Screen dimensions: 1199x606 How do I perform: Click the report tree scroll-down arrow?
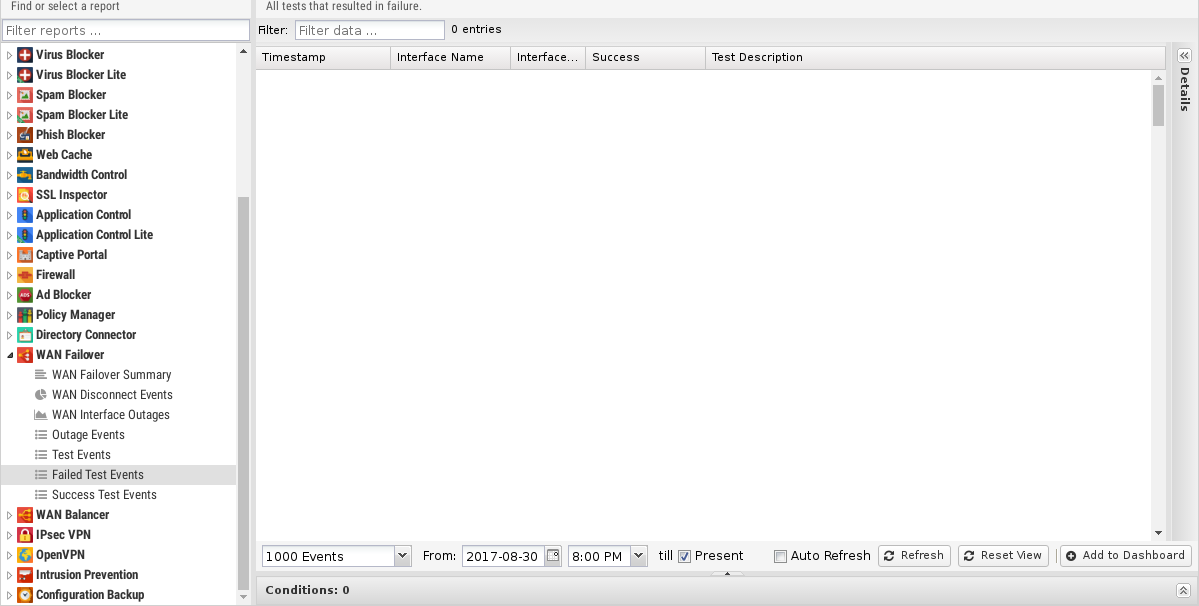click(243, 597)
